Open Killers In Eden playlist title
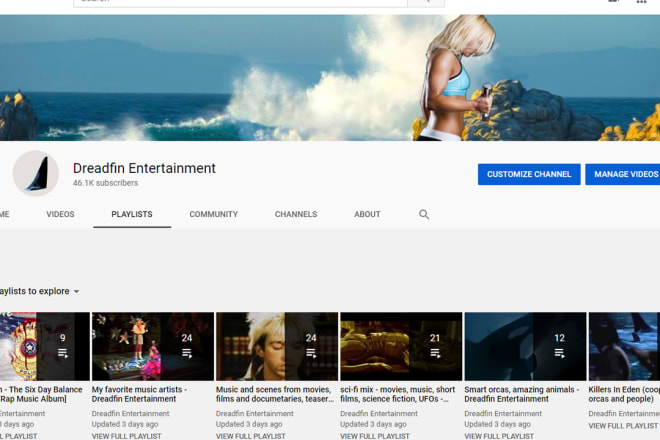 624,394
